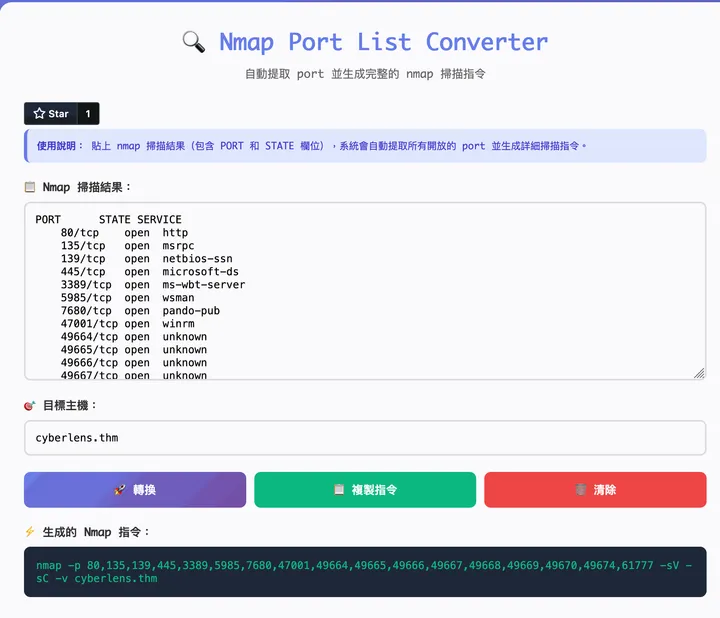This screenshot has width=720, height=618.
Task: Click the clipboard icon on the 複製指令 button
Action: [339, 490]
